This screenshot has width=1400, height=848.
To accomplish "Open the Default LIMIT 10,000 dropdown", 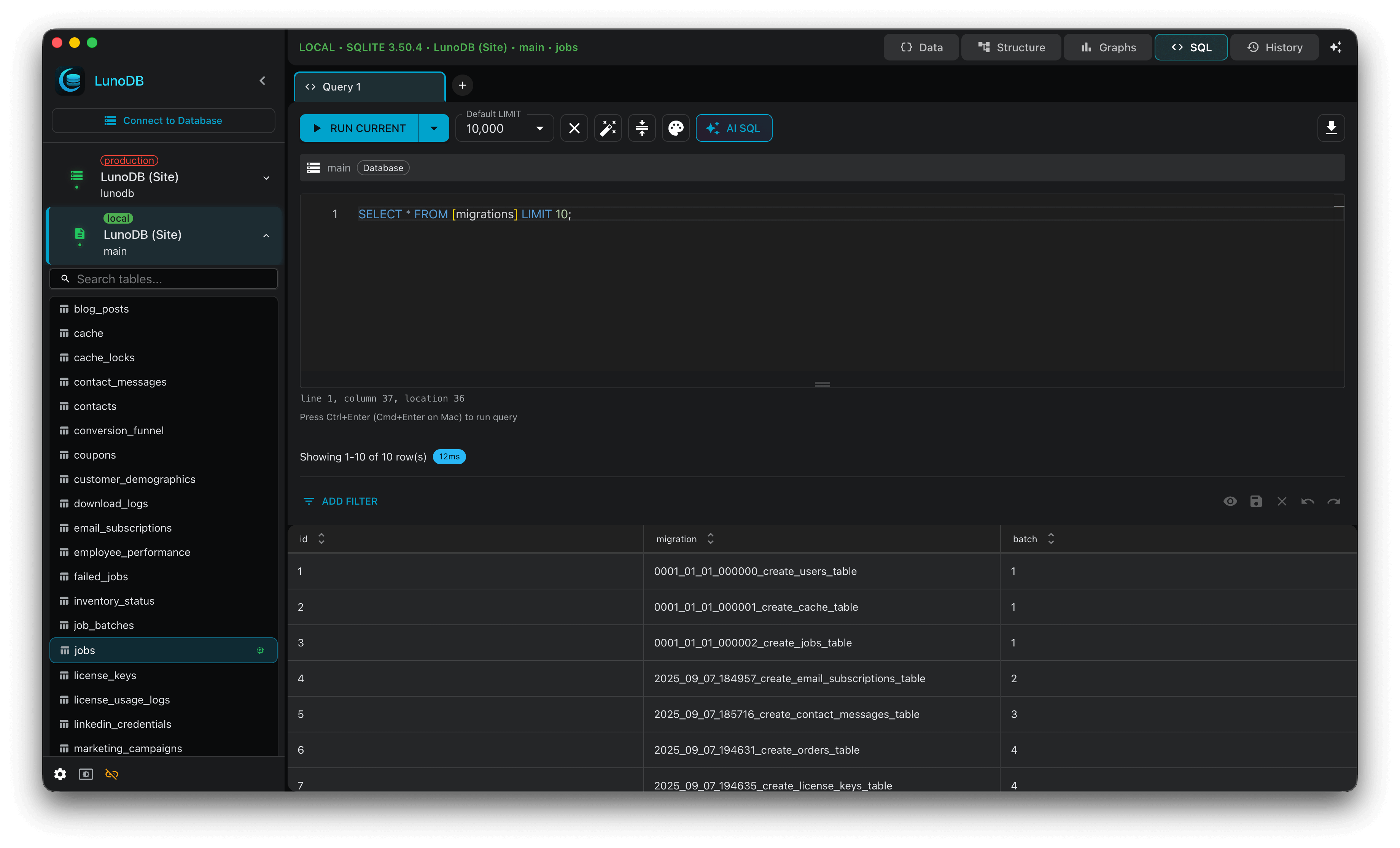I will click(504, 129).
